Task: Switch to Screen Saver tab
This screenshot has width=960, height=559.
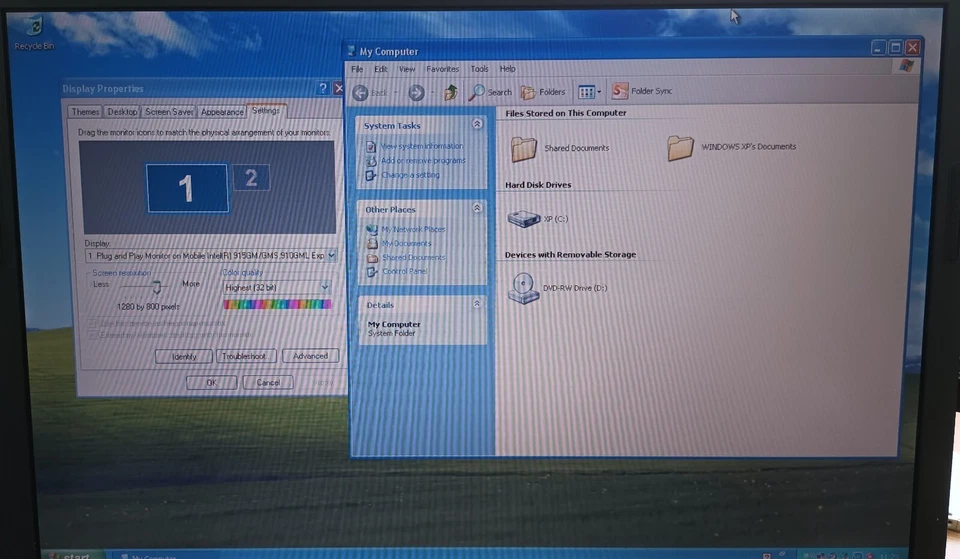Action: pos(170,112)
